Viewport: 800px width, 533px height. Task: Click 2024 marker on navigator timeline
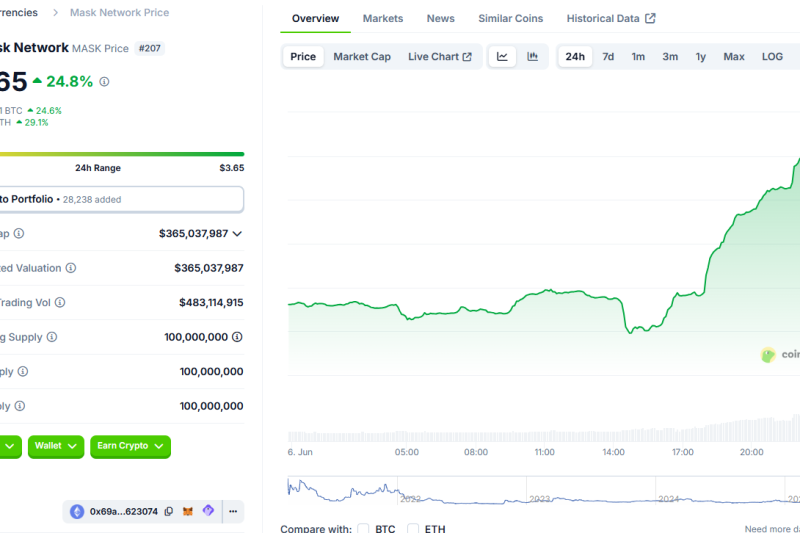tap(668, 499)
